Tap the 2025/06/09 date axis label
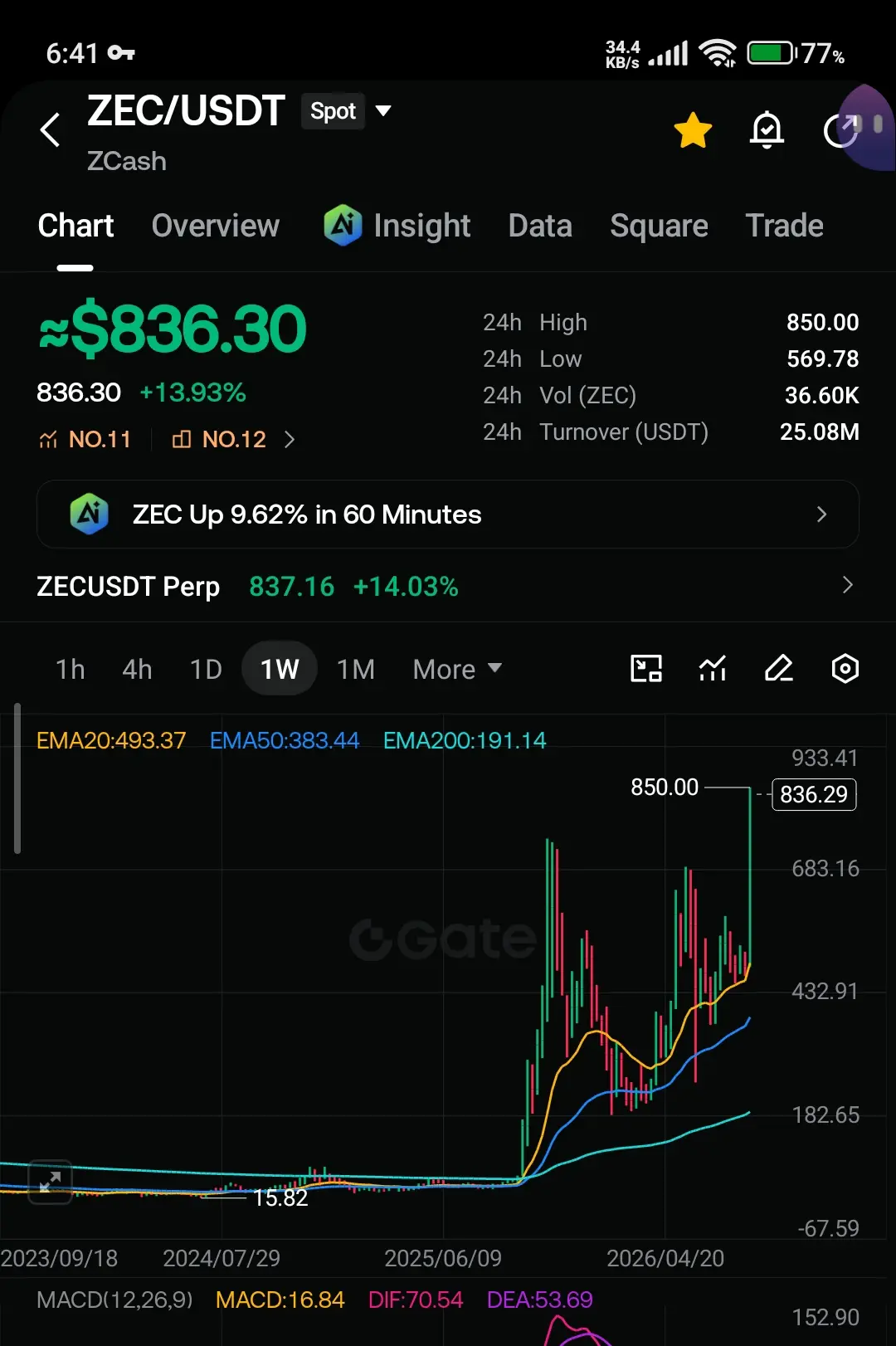This screenshot has width=896, height=1346. click(443, 1258)
